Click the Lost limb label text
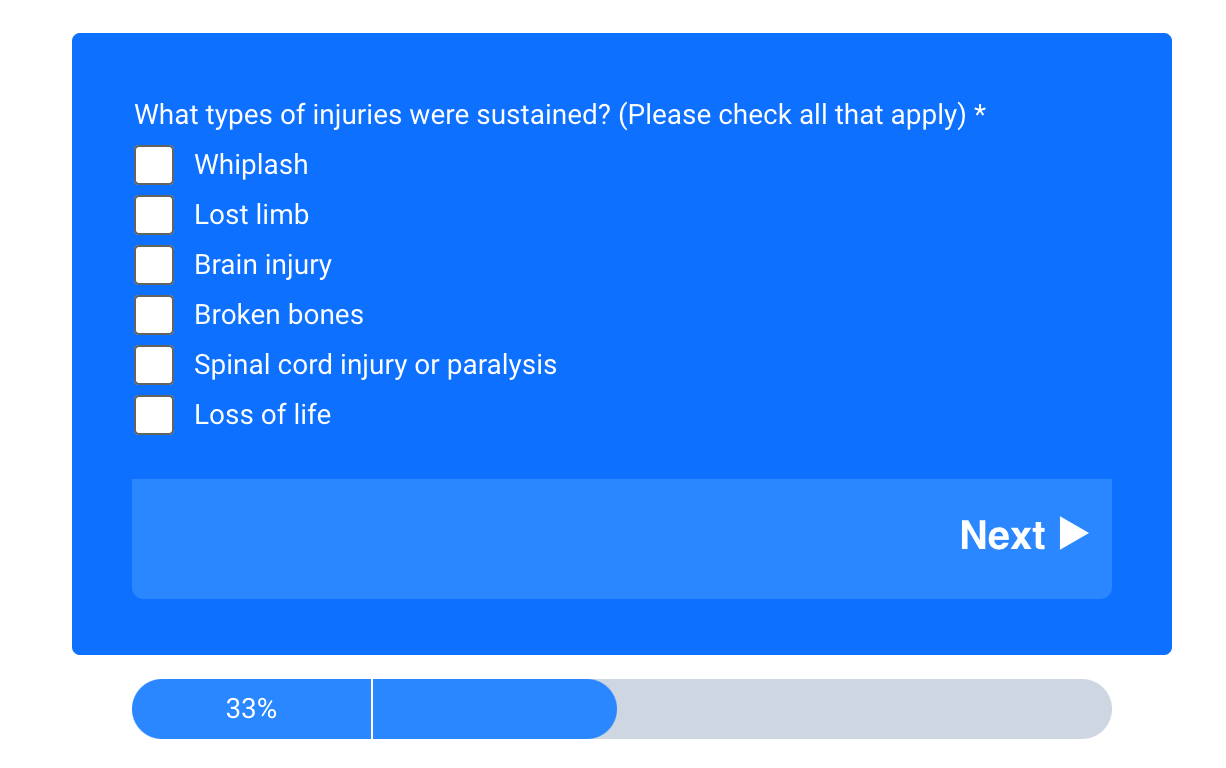 (x=251, y=215)
